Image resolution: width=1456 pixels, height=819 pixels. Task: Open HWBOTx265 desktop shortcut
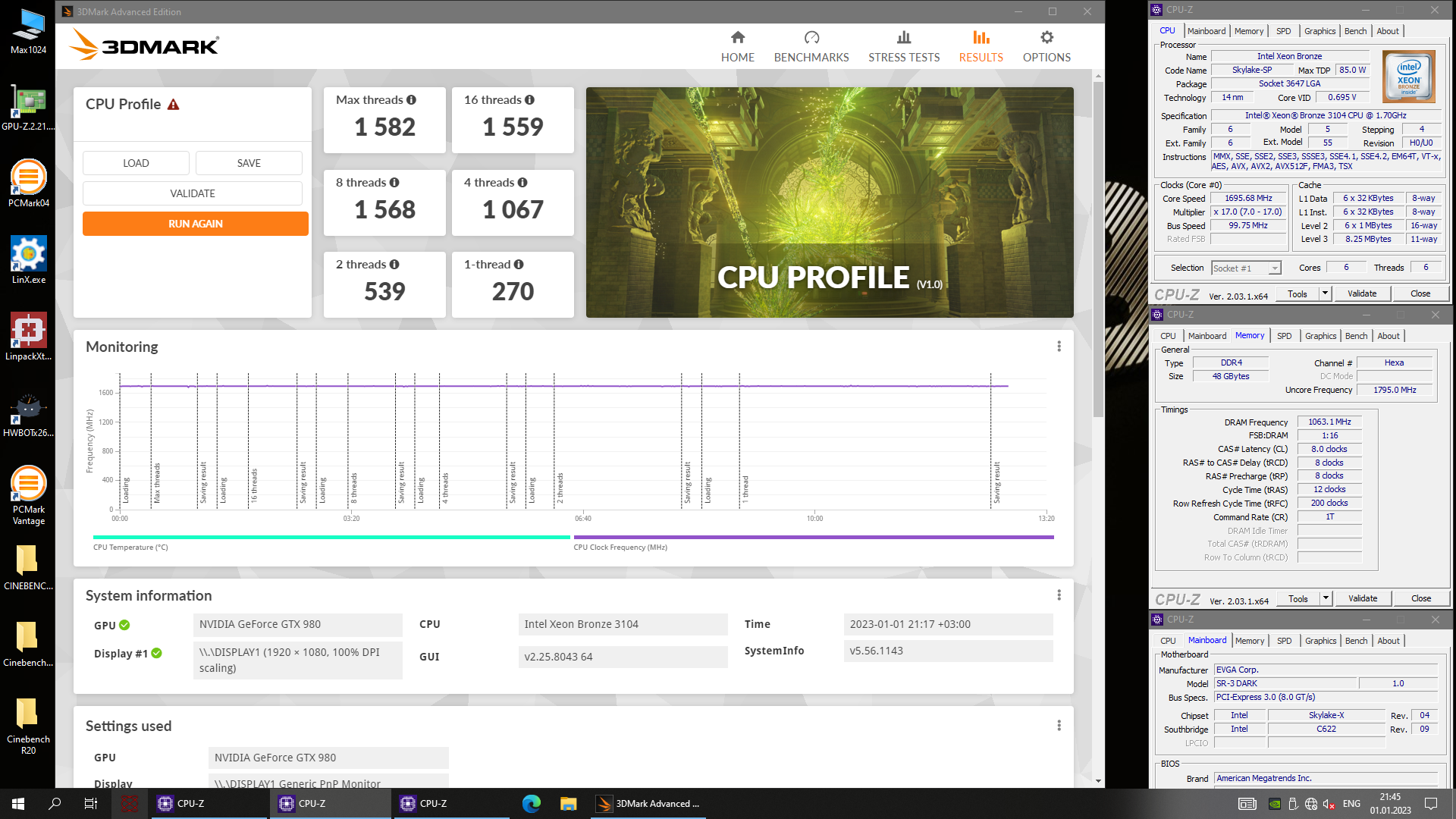tap(28, 414)
